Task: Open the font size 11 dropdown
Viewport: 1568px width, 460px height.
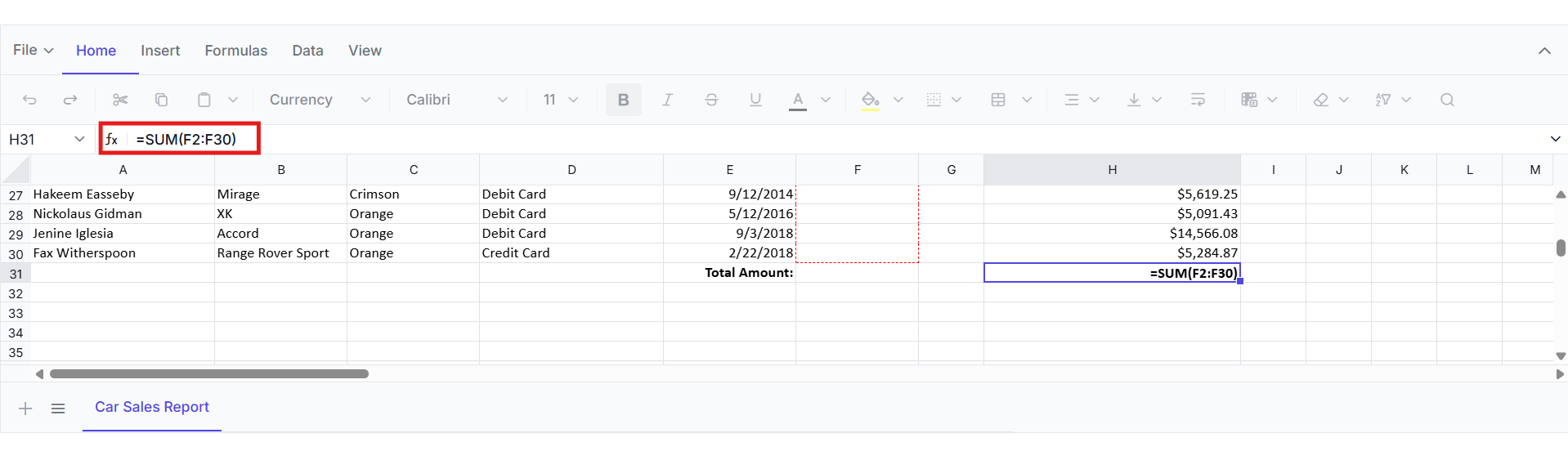Action: (561, 100)
